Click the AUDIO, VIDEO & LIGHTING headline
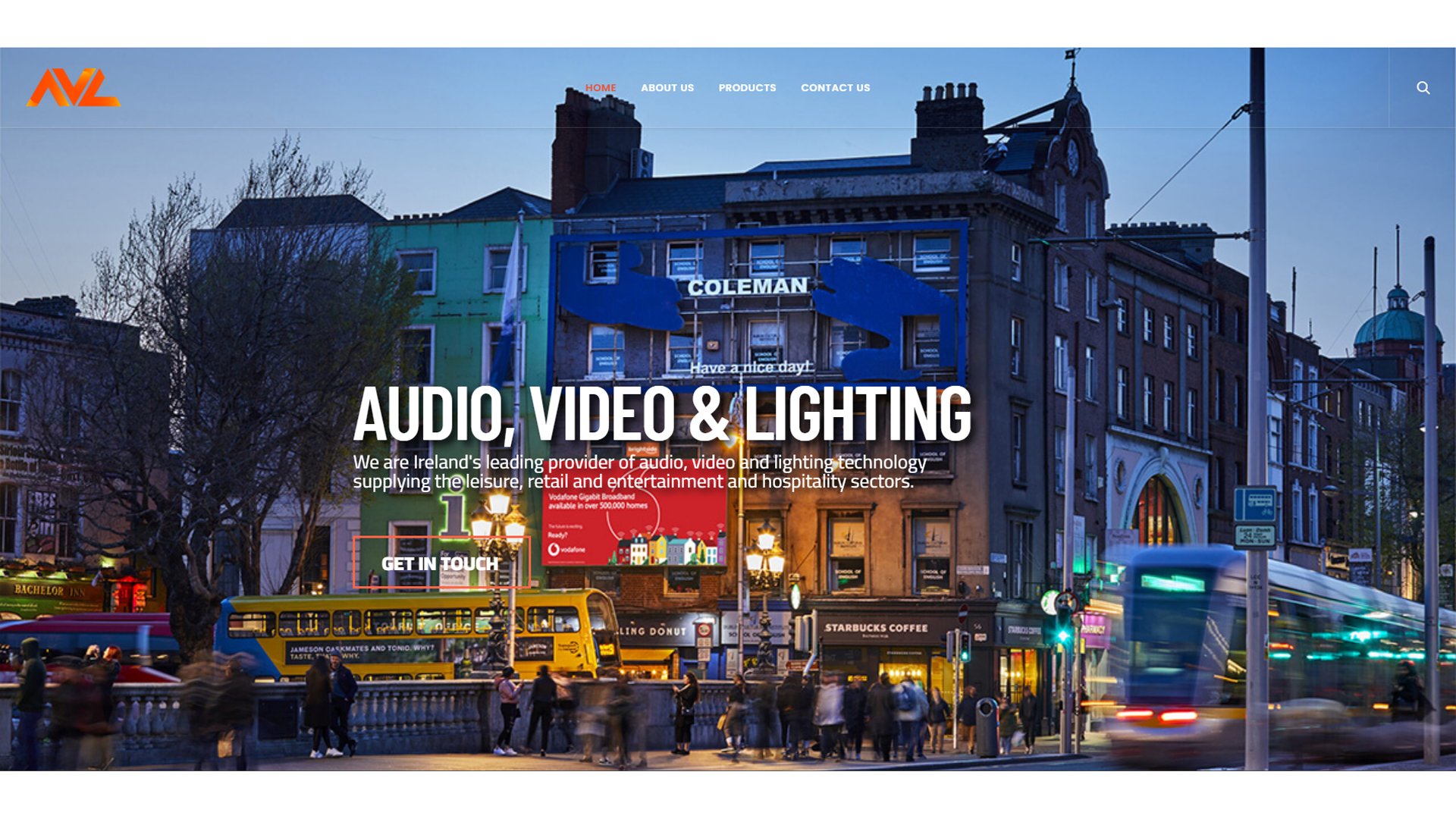This screenshot has width=1456, height=819. [x=662, y=413]
